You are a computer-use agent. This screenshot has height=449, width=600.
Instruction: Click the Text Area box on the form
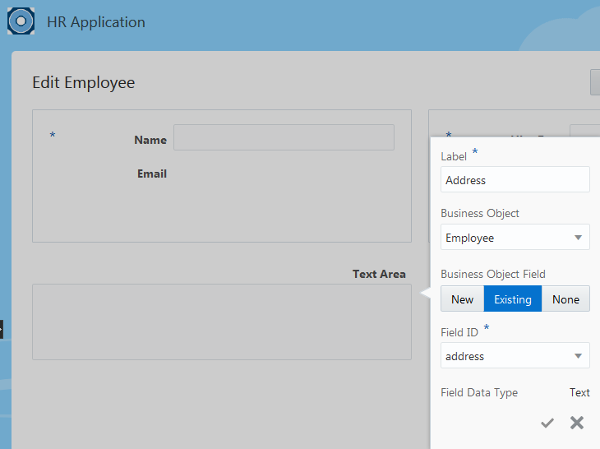222,321
